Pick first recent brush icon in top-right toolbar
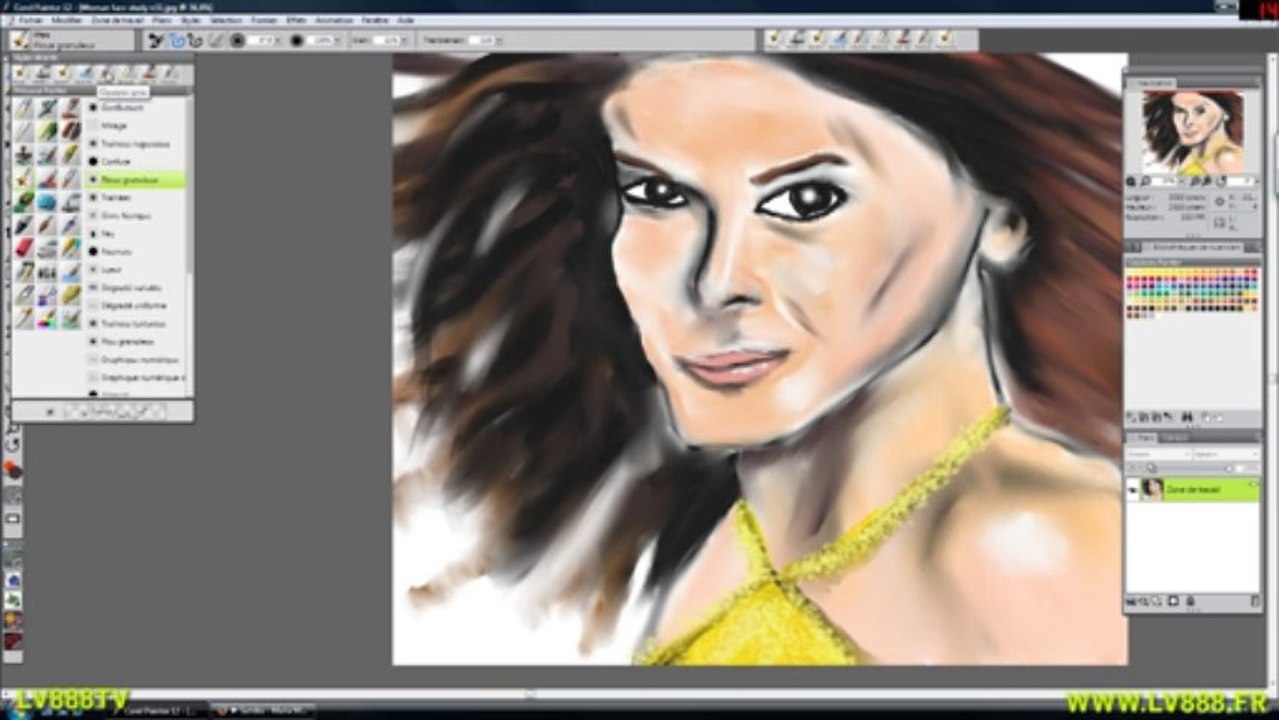1279x720 pixels. tap(776, 39)
